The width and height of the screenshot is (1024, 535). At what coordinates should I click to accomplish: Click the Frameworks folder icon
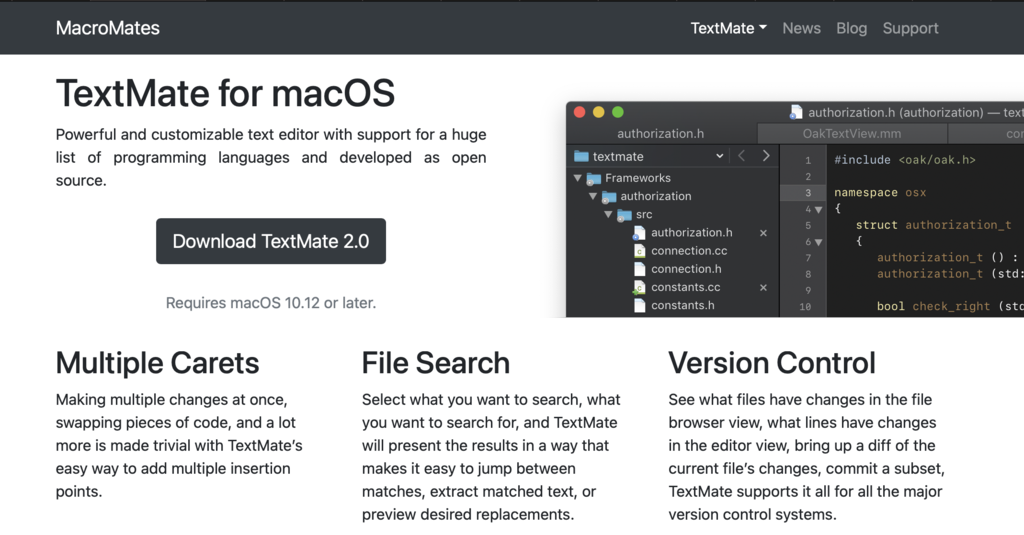pyautogui.click(x=594, y=178)
